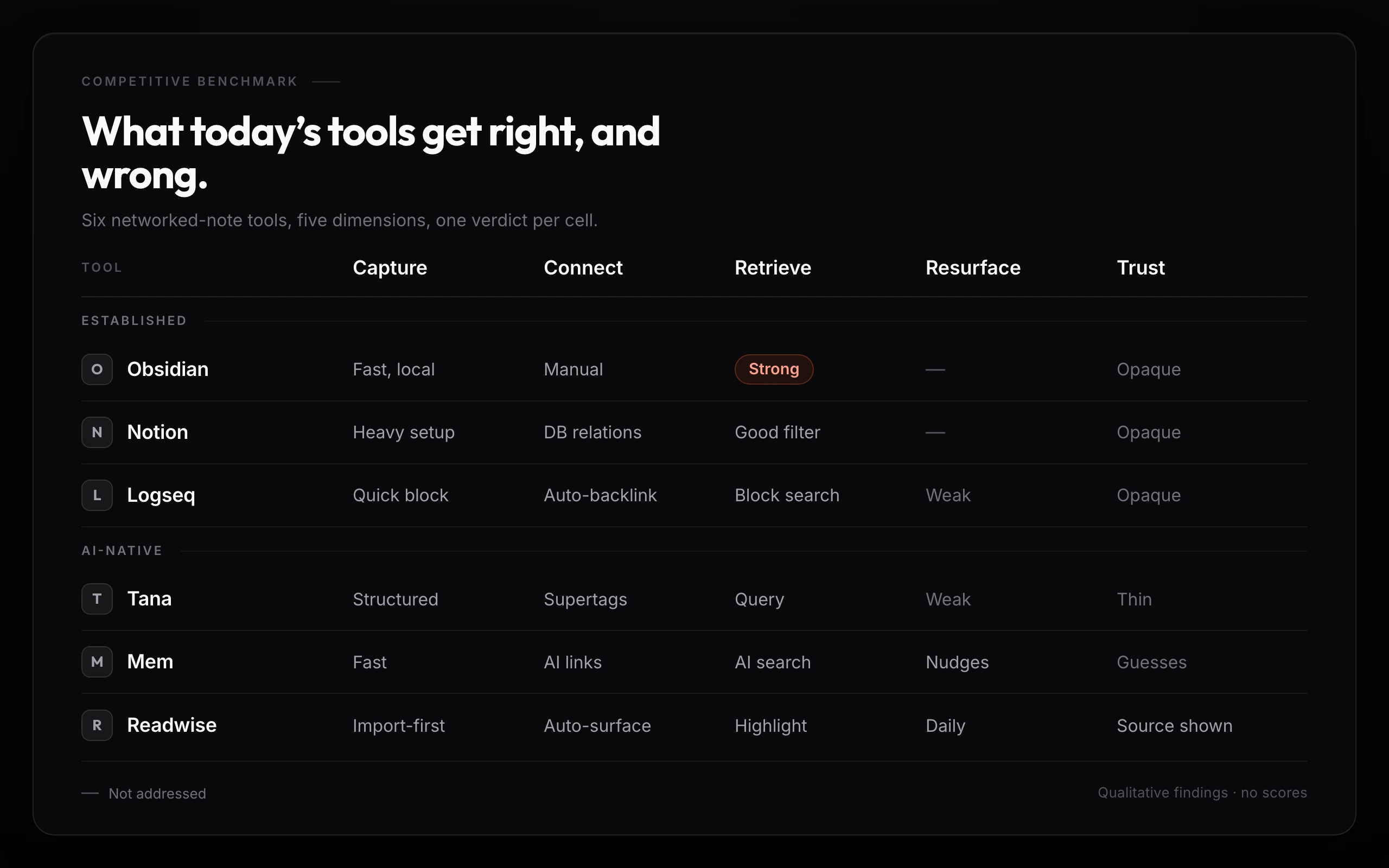Click the 'Import-first' cell
Screen dimensions: 1389x868
click(x=398, y=726)
